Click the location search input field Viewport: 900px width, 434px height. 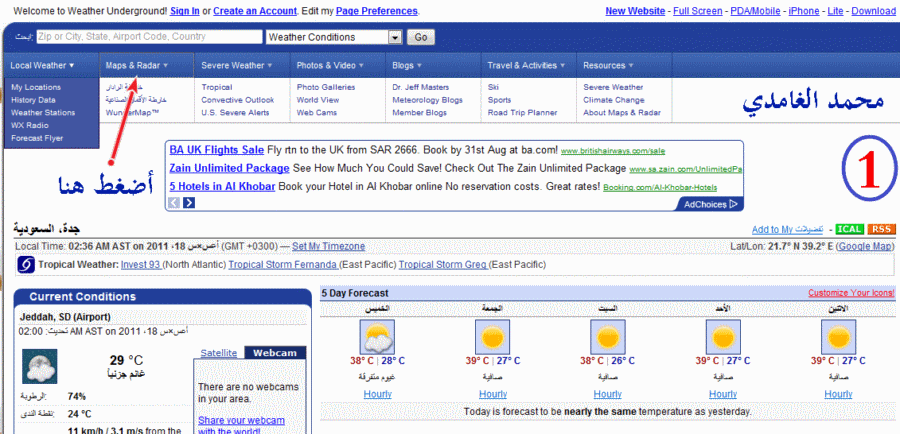(149, 37)
